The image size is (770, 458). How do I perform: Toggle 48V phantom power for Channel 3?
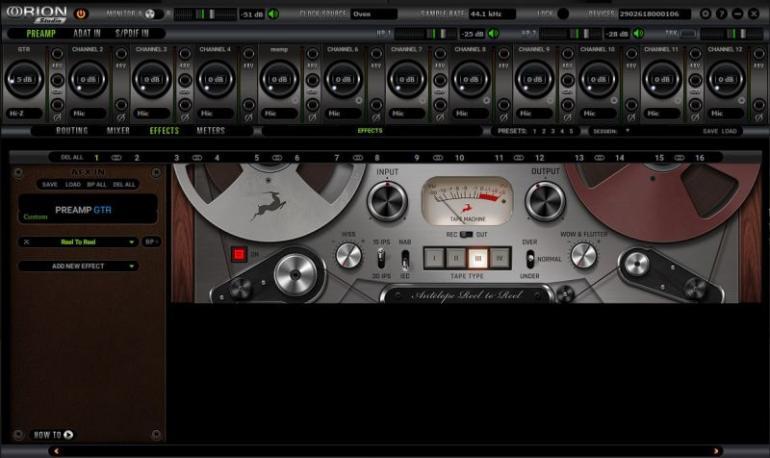point(185,54)
